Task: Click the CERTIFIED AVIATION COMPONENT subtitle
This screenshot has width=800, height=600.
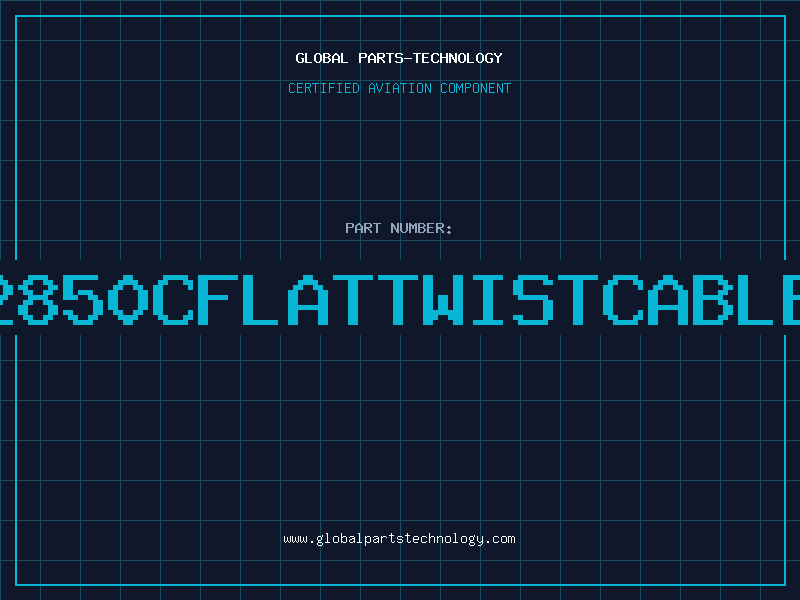Action: click(399, 88)
